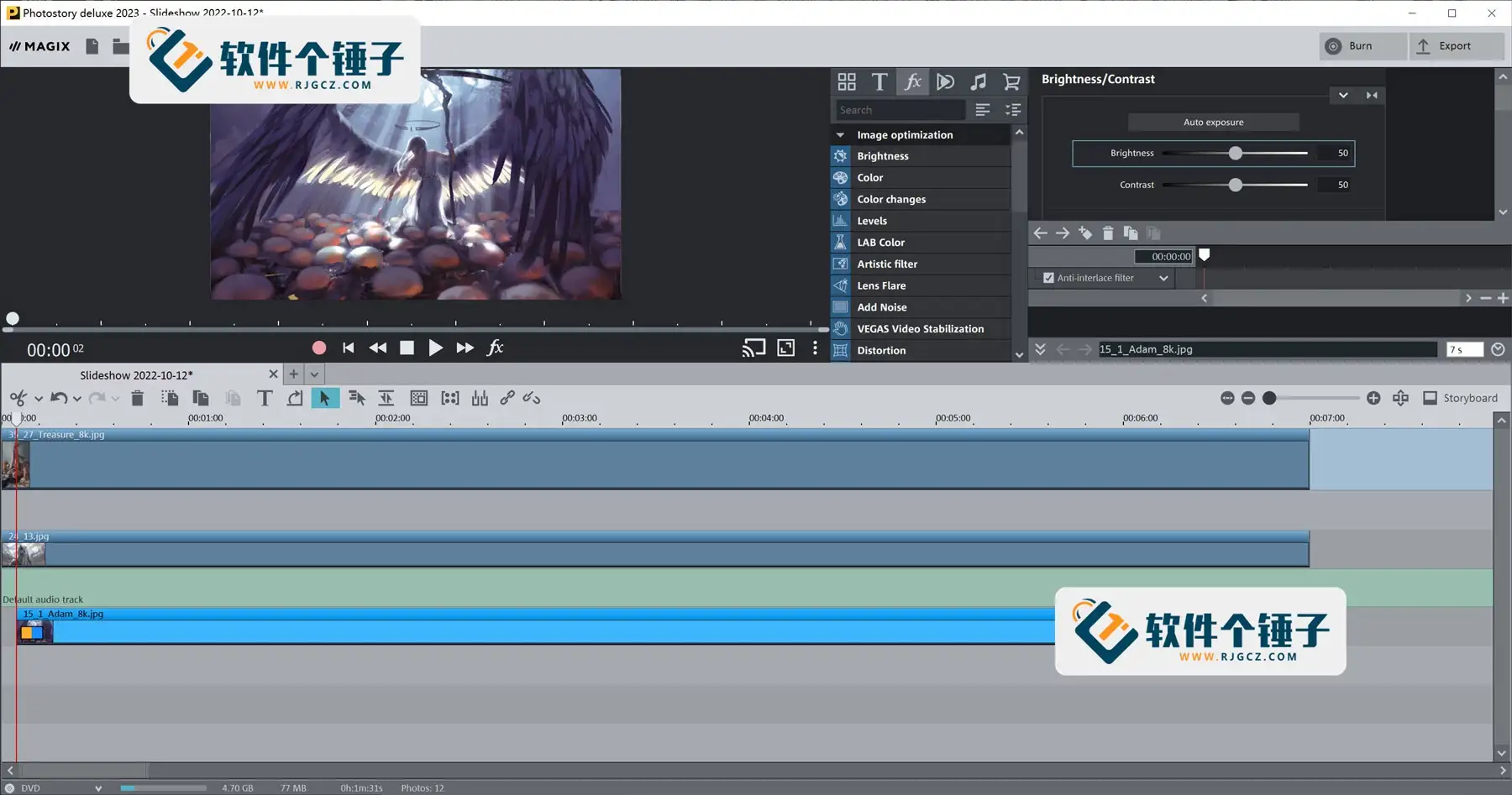Screen dimensions: 1512x795
Task: Fast forward the preview
Action: pos(465,348)
